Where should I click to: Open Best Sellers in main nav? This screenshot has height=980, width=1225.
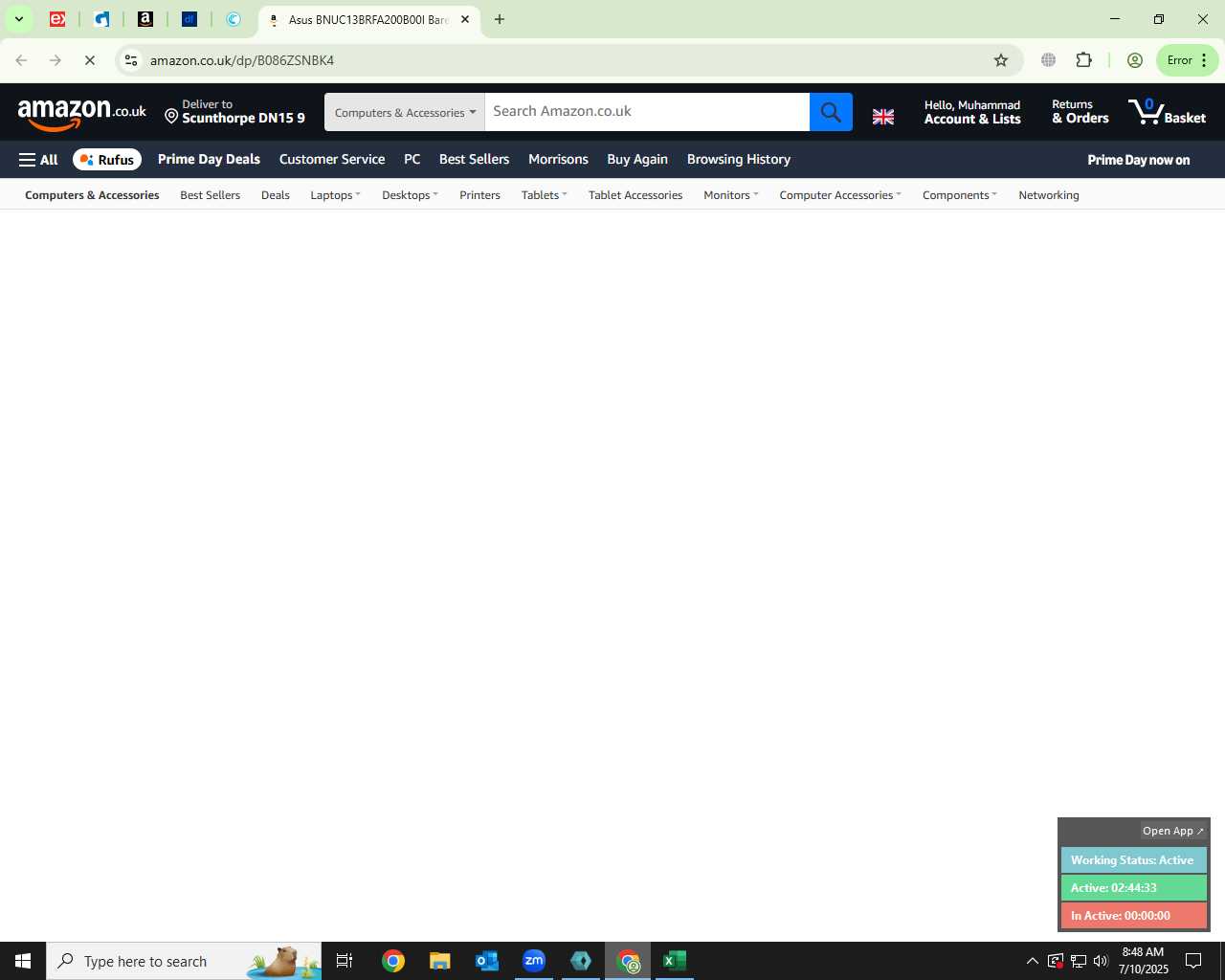coord(474,160)
